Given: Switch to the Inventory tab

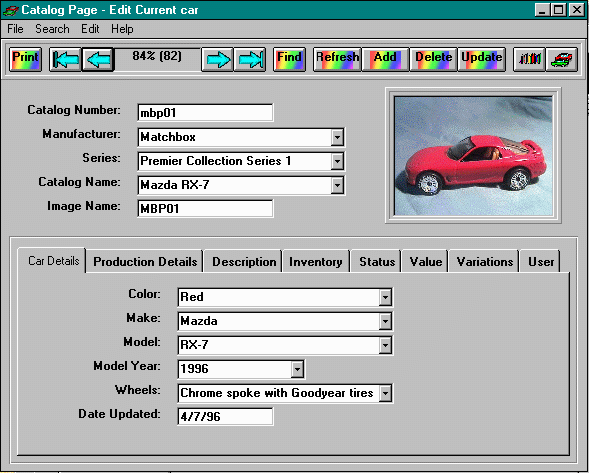Looking at the screenshot, I should (316, 261).
